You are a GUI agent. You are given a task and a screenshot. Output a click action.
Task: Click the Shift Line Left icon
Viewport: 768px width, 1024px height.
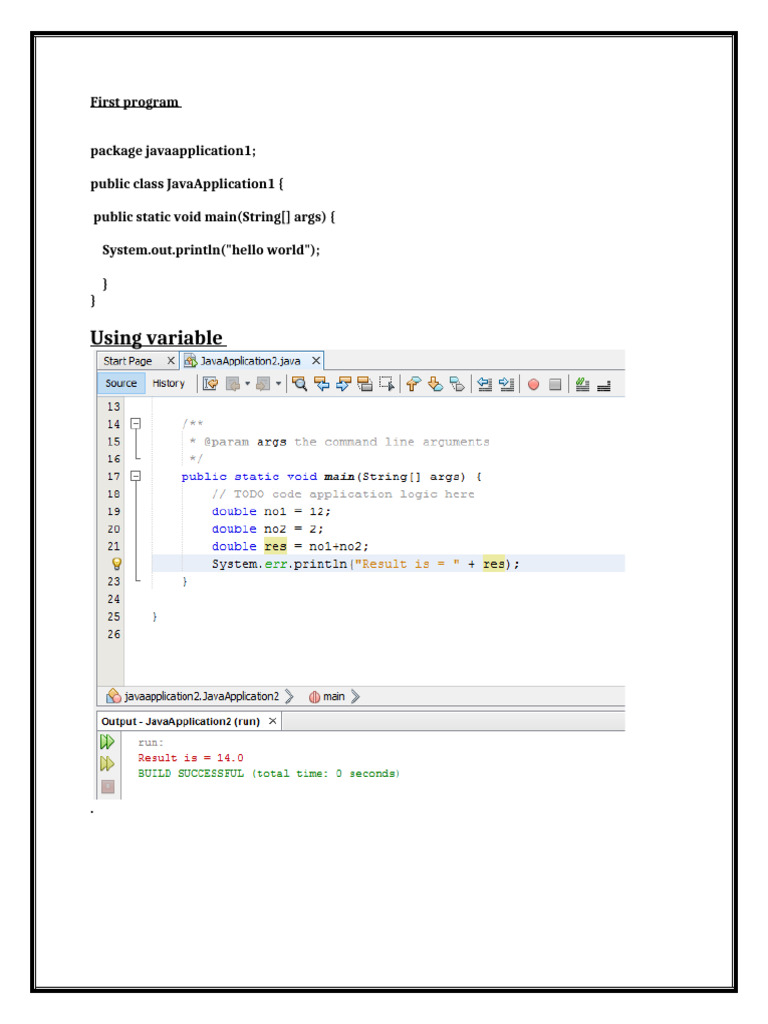[x=485, y=384]
